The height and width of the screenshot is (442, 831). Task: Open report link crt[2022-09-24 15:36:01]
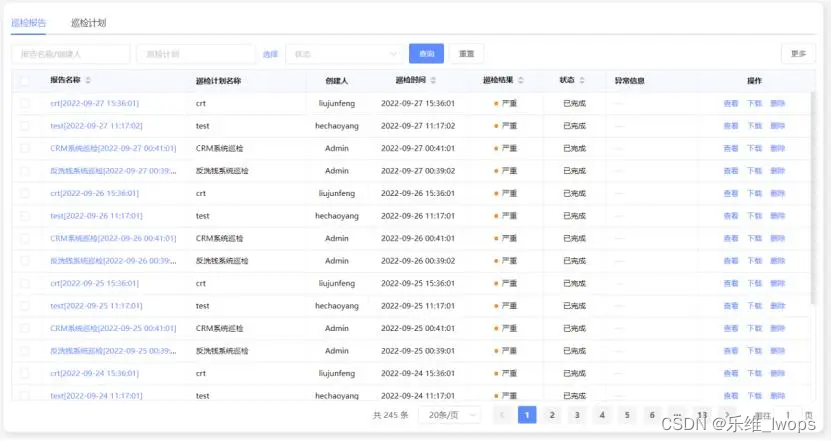[94, 374]
